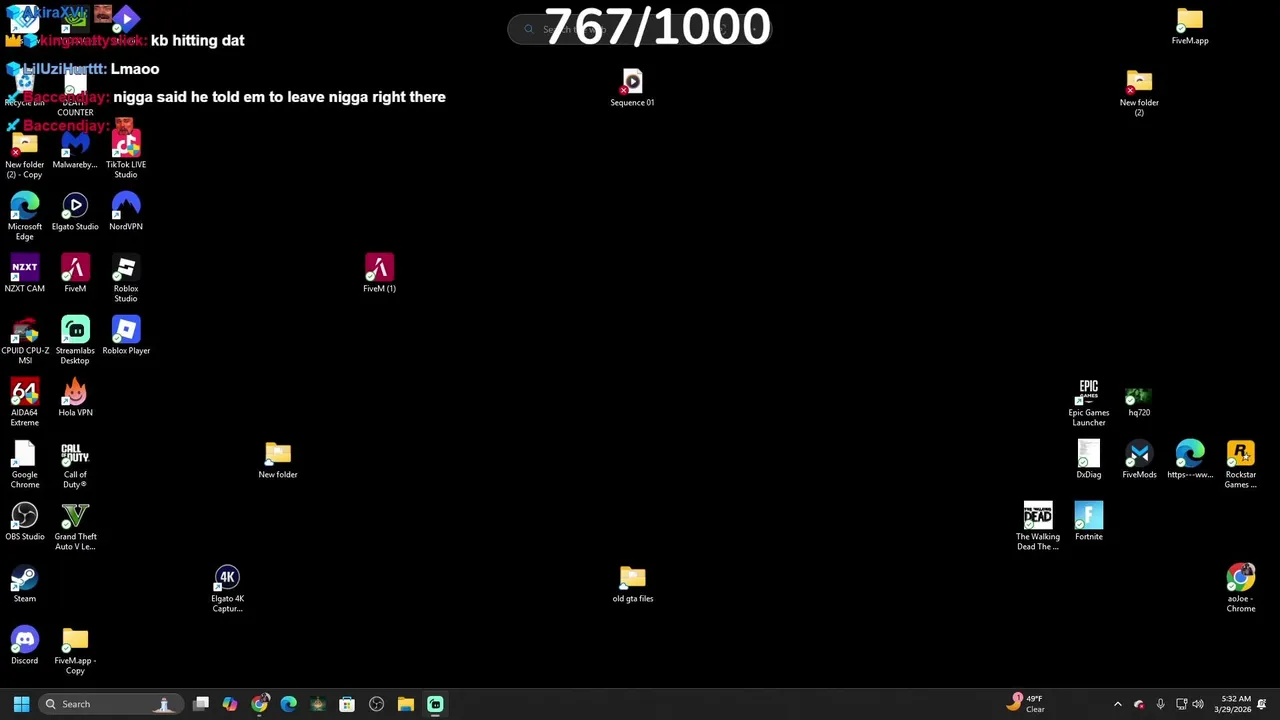Select the folder named New folder
This screenshot has width=1280, height=720.
(278, 459)
